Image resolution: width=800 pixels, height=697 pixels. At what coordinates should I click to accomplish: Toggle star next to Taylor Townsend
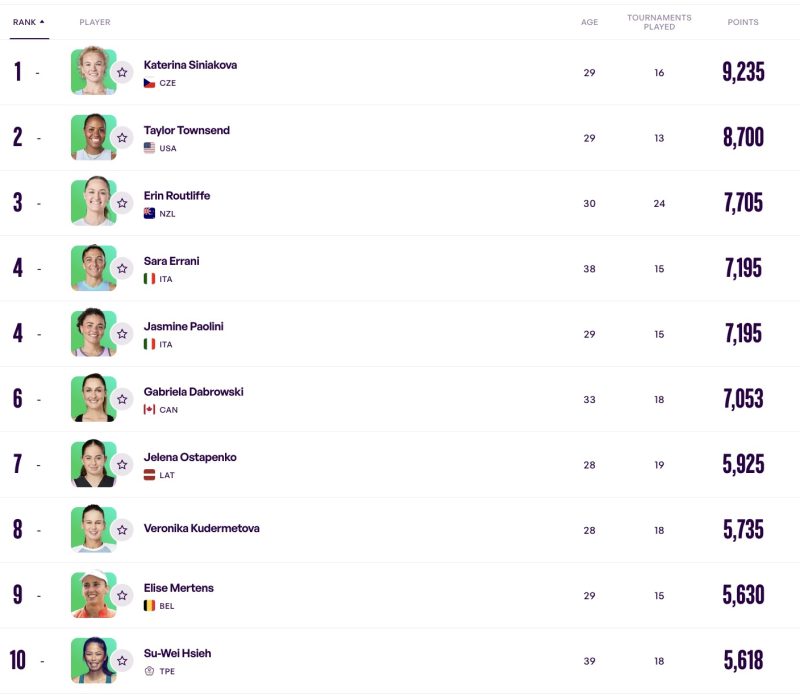122,138
